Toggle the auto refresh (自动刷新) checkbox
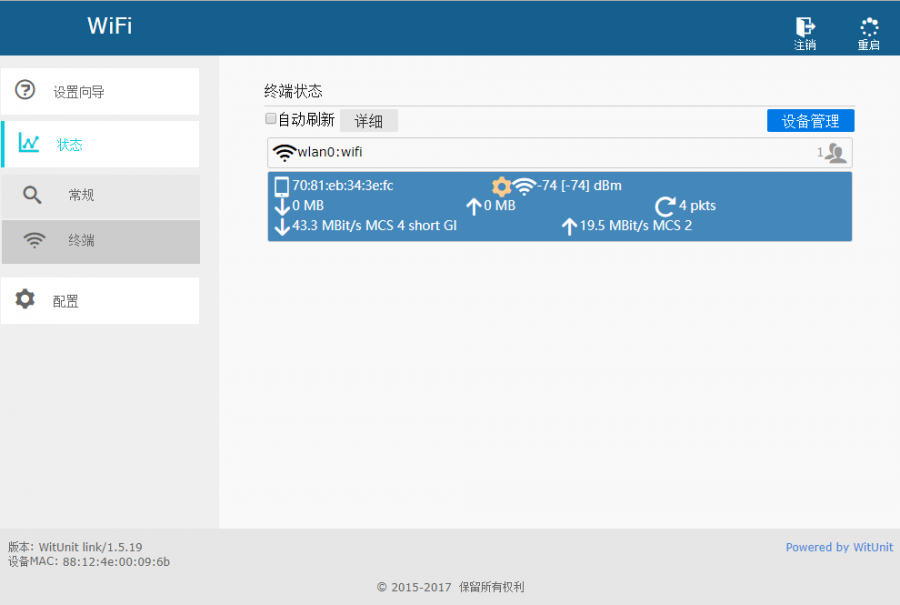Screen dimensions: 900x605 pos(270,119)
